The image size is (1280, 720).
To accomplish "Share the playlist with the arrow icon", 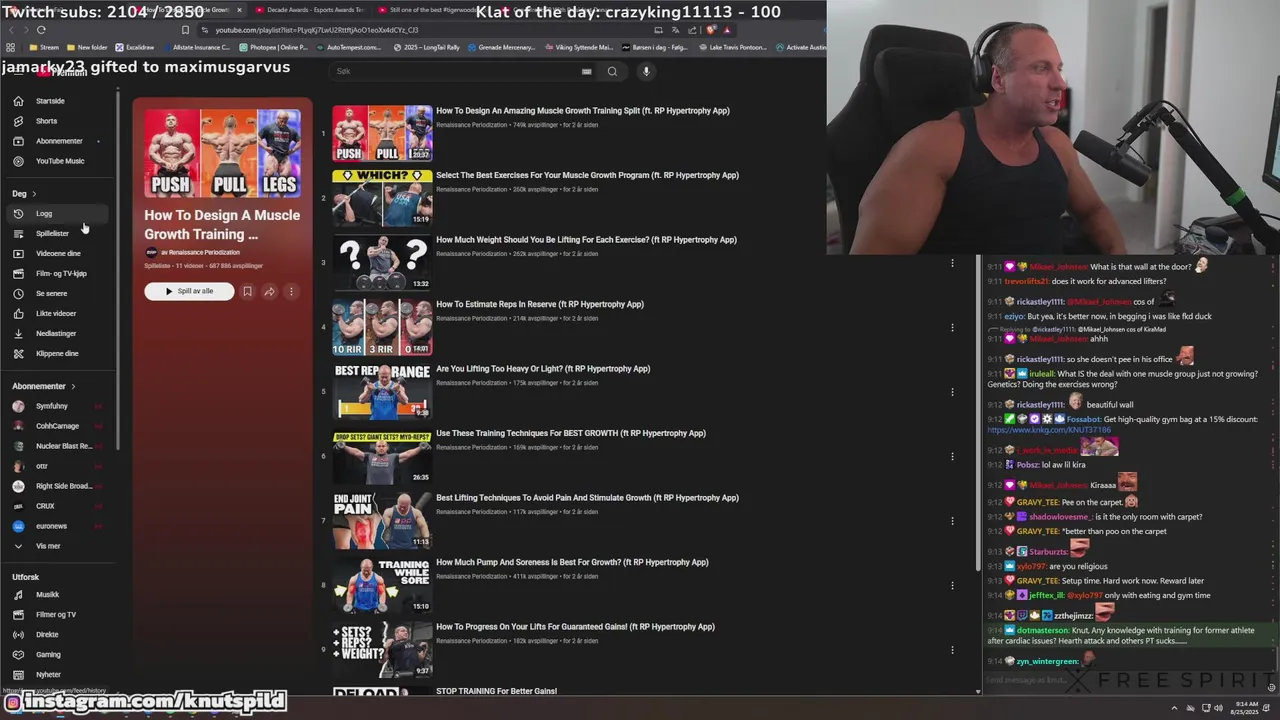I will pos(269,291).
